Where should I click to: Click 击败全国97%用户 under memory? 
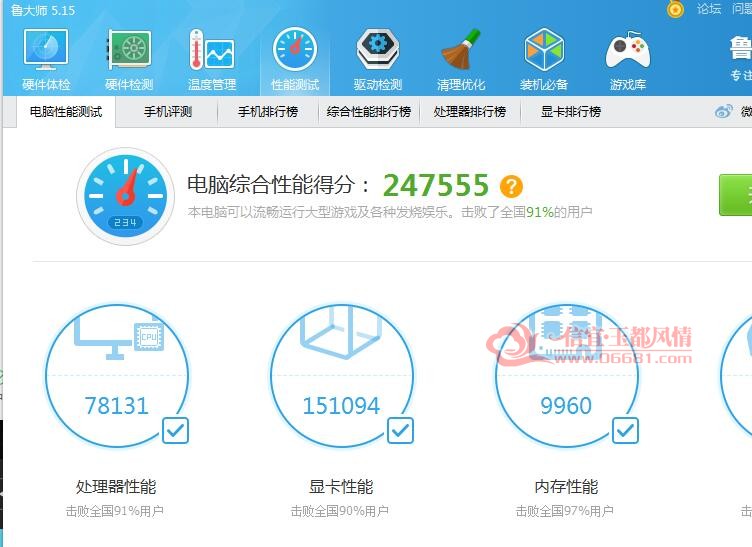pos(564,511)
